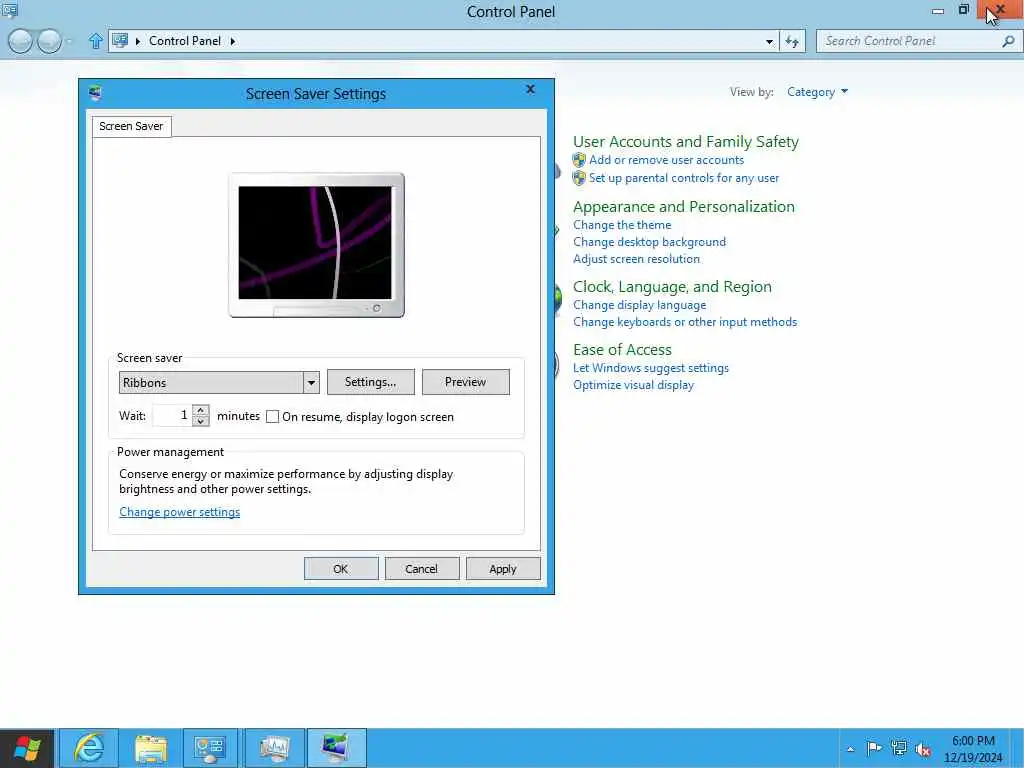1024x768 pixels.
Task: Expand the arrow before Control Panel breadcrumb
Action: (x=138, y=41)
